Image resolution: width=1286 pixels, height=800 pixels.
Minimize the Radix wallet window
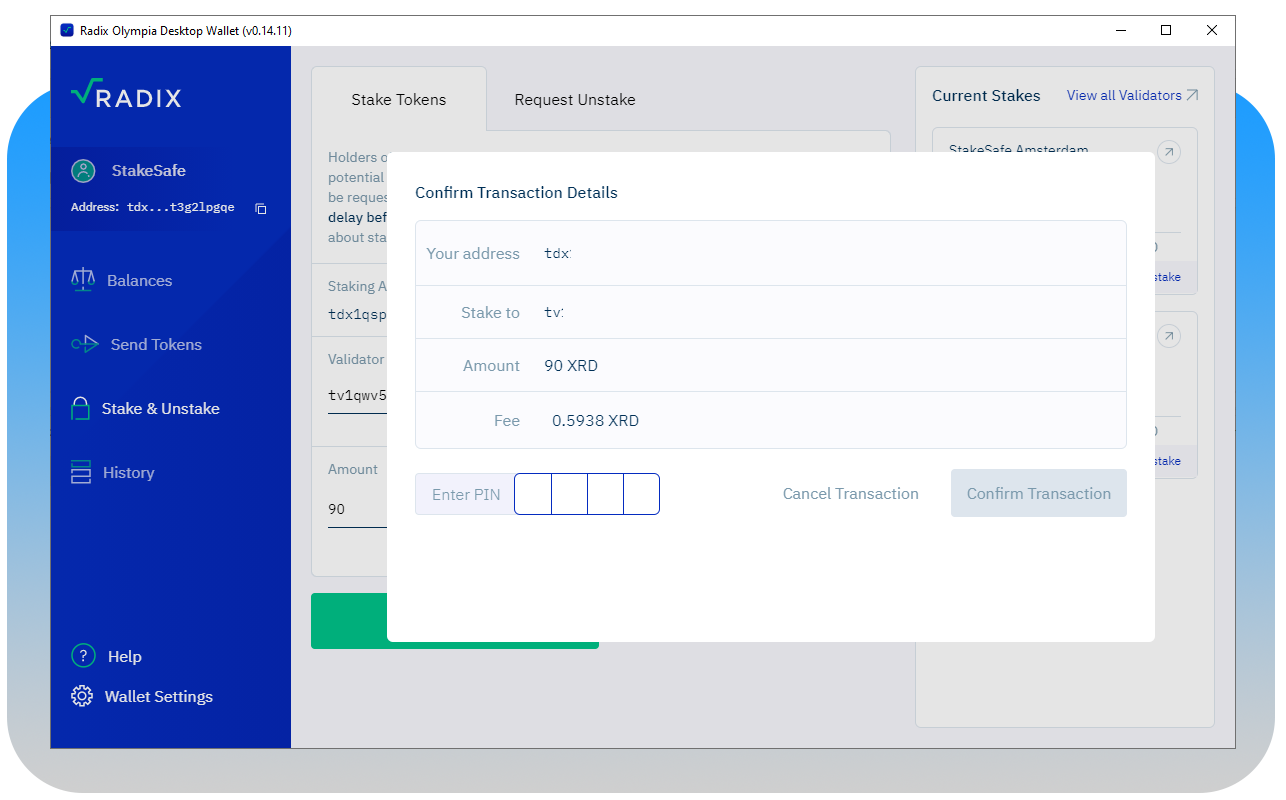[1119, 31]
